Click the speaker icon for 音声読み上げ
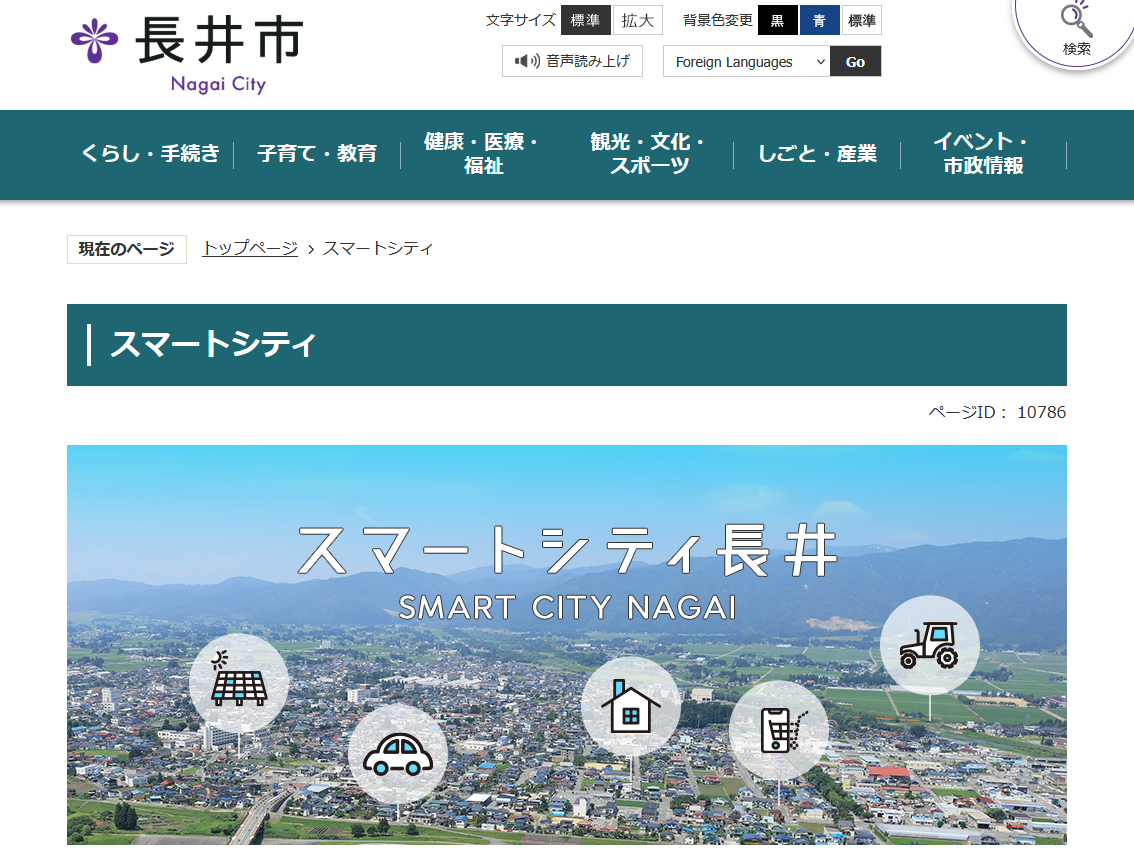Image resolution: width=1134 pixels, height=858 pixels. pyautogui.click(x=527, y=61)
